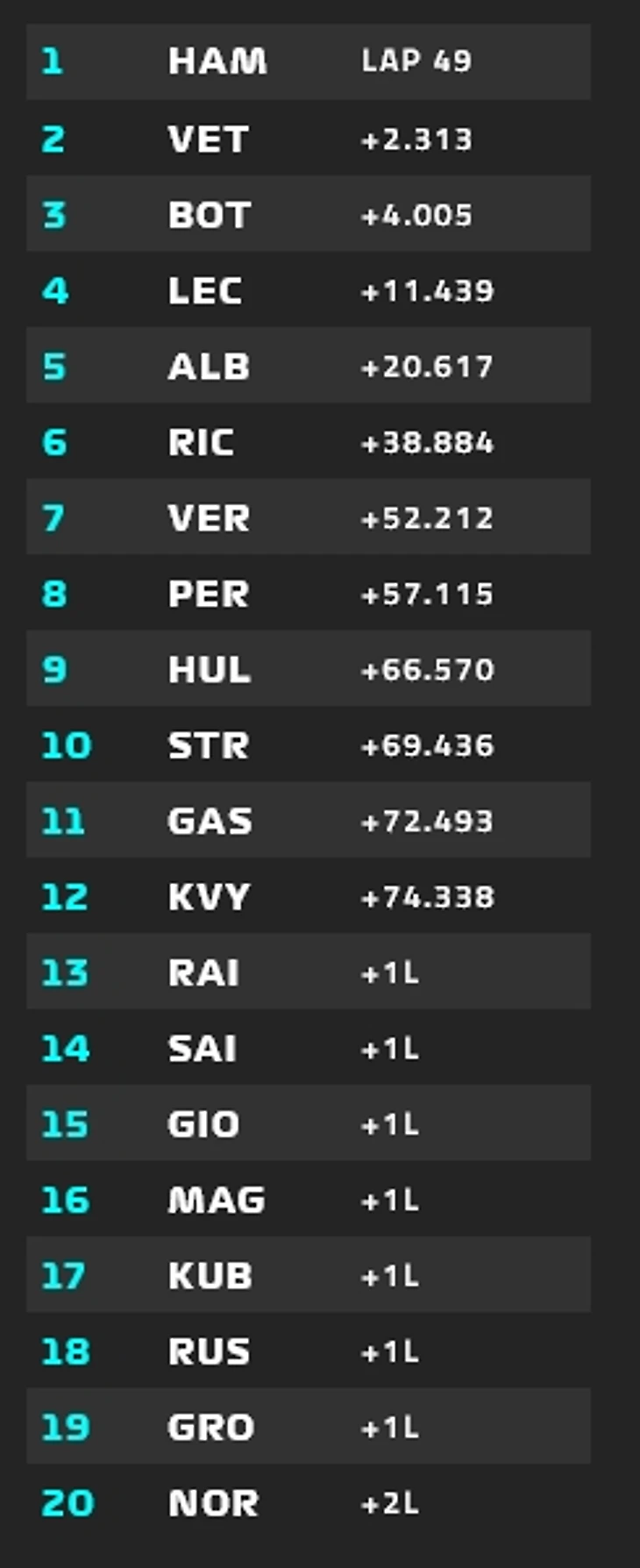Select KVY +74.338 entry
Screen dimensions: 640x1568
(x=309, y=896)
